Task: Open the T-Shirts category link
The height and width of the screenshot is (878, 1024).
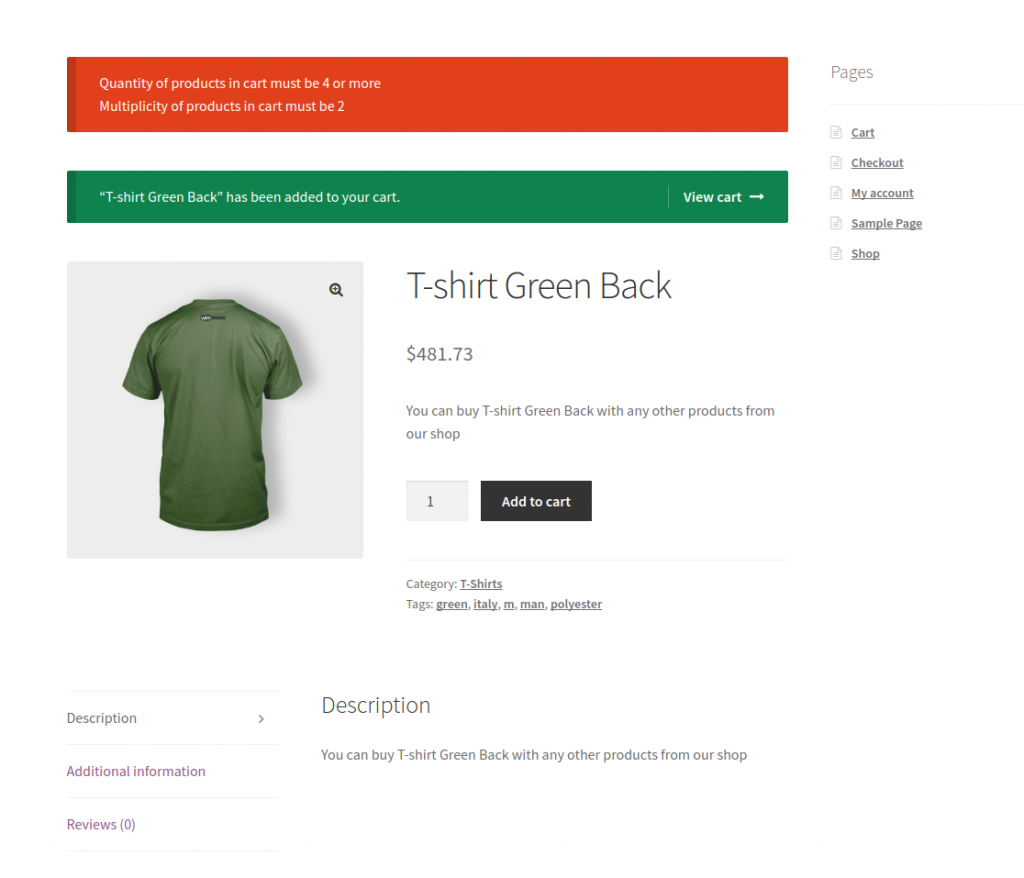Action: [481, 584]
